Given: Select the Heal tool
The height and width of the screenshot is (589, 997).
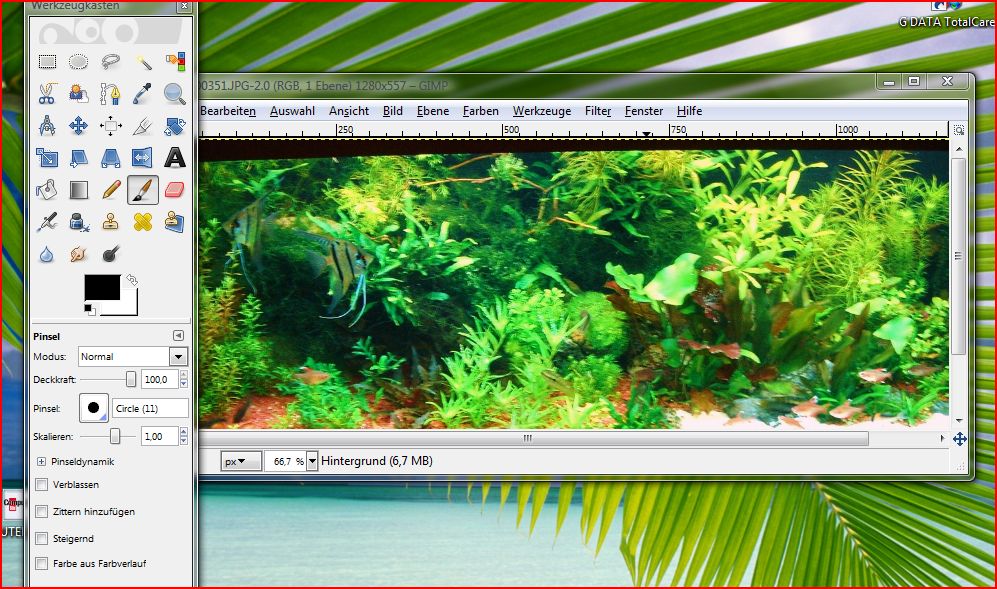Looking at the screenshot, I should click(143, 221).
